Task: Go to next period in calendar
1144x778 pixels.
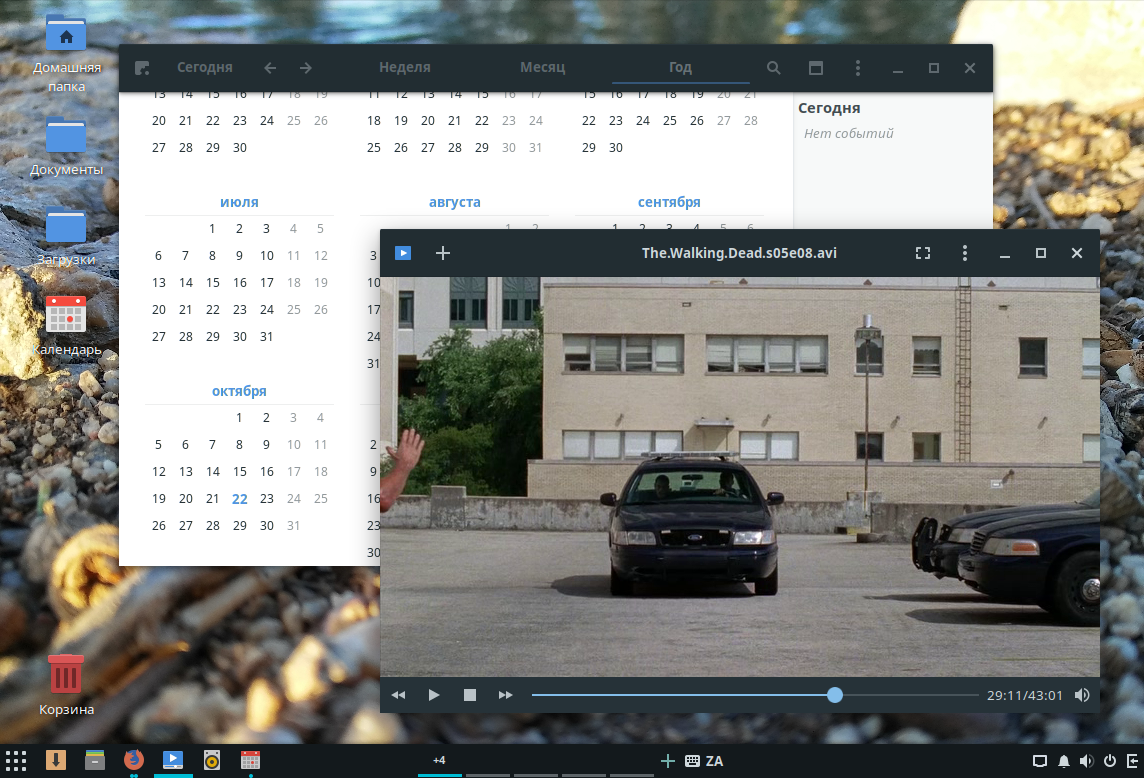Action: click(x=306, y=68)
